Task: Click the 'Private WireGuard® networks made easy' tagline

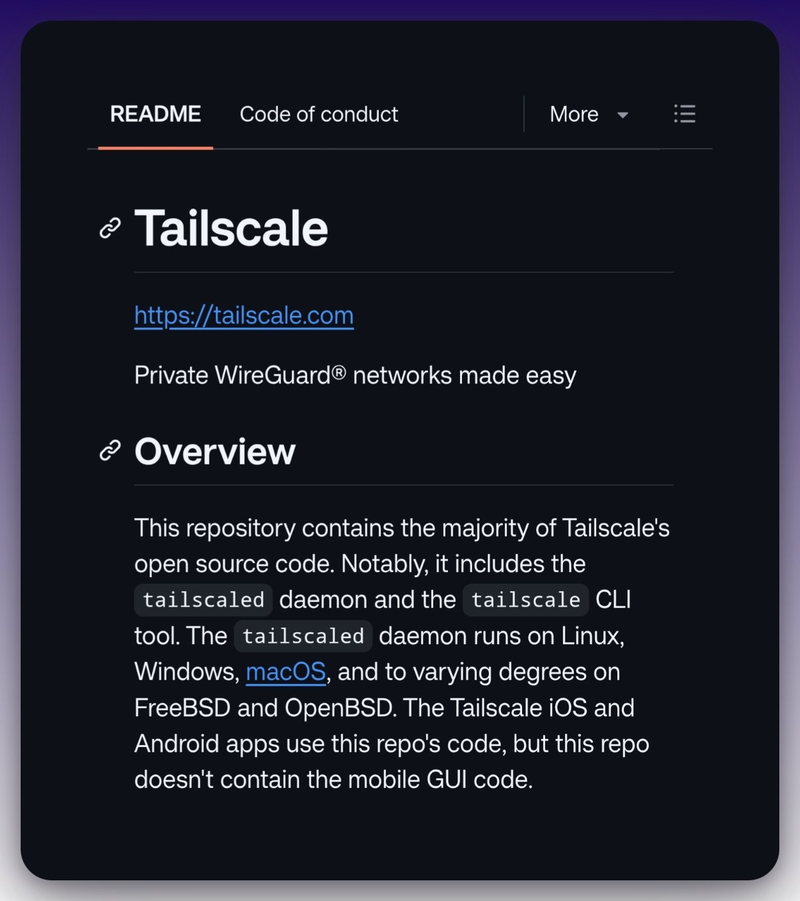Action: pos(355,376)
